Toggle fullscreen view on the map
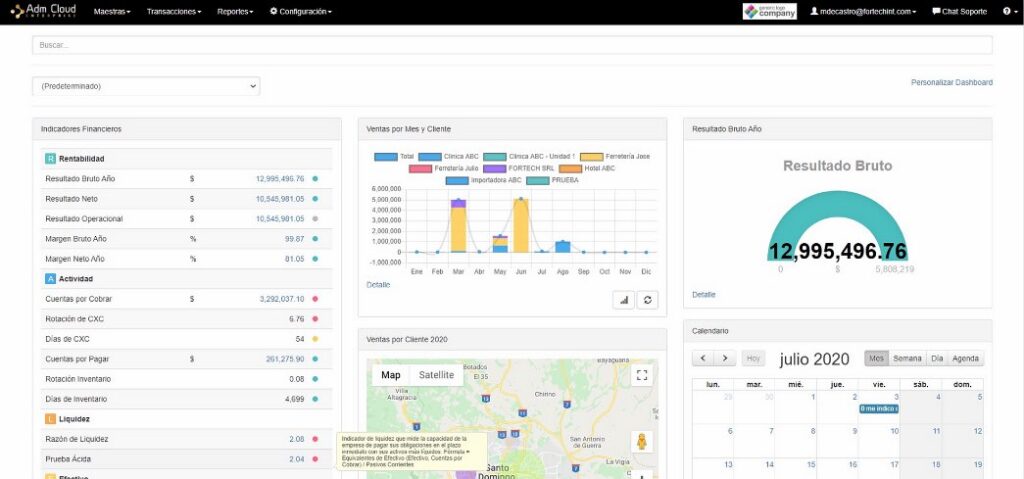1024x479 pixels. (x=642, y=375)
